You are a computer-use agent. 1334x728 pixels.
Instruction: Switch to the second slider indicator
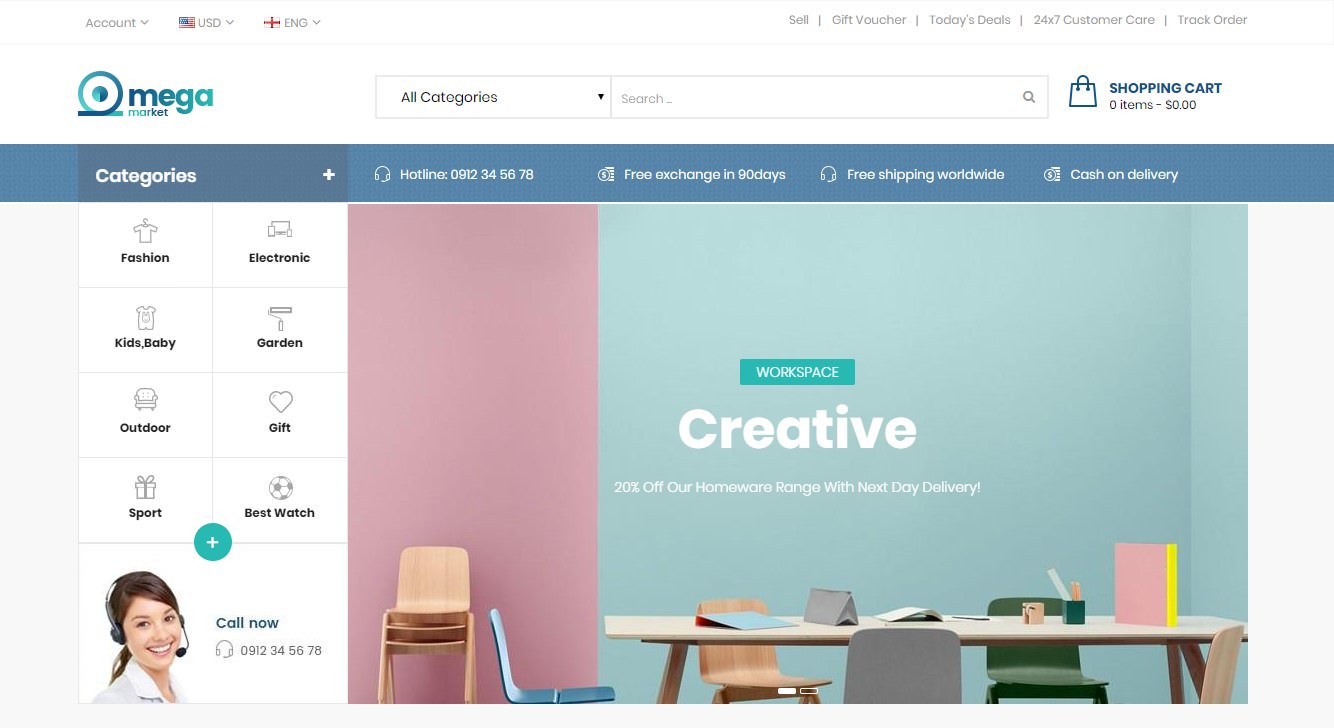[x=809, y=691]
